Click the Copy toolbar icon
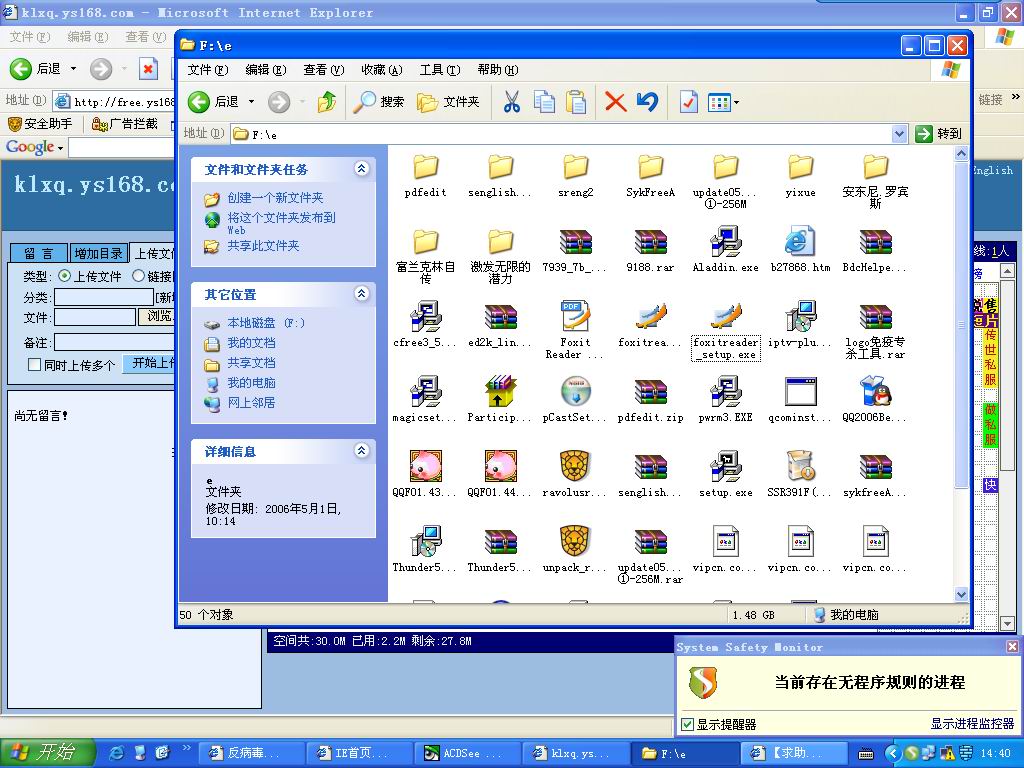The image size is (1024, 768). click(544, 102)
